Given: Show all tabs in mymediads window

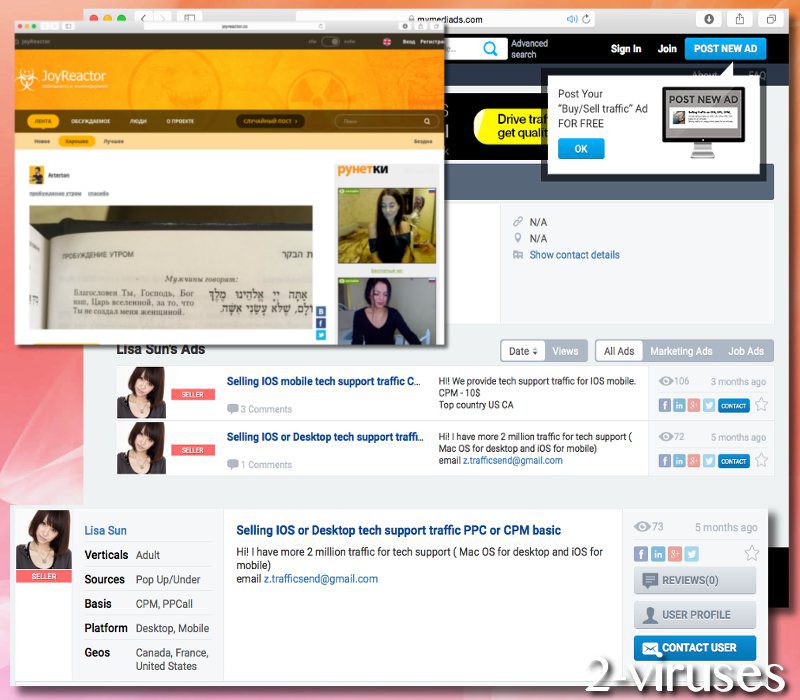Looking at the screenshot, I should [771, 19].
